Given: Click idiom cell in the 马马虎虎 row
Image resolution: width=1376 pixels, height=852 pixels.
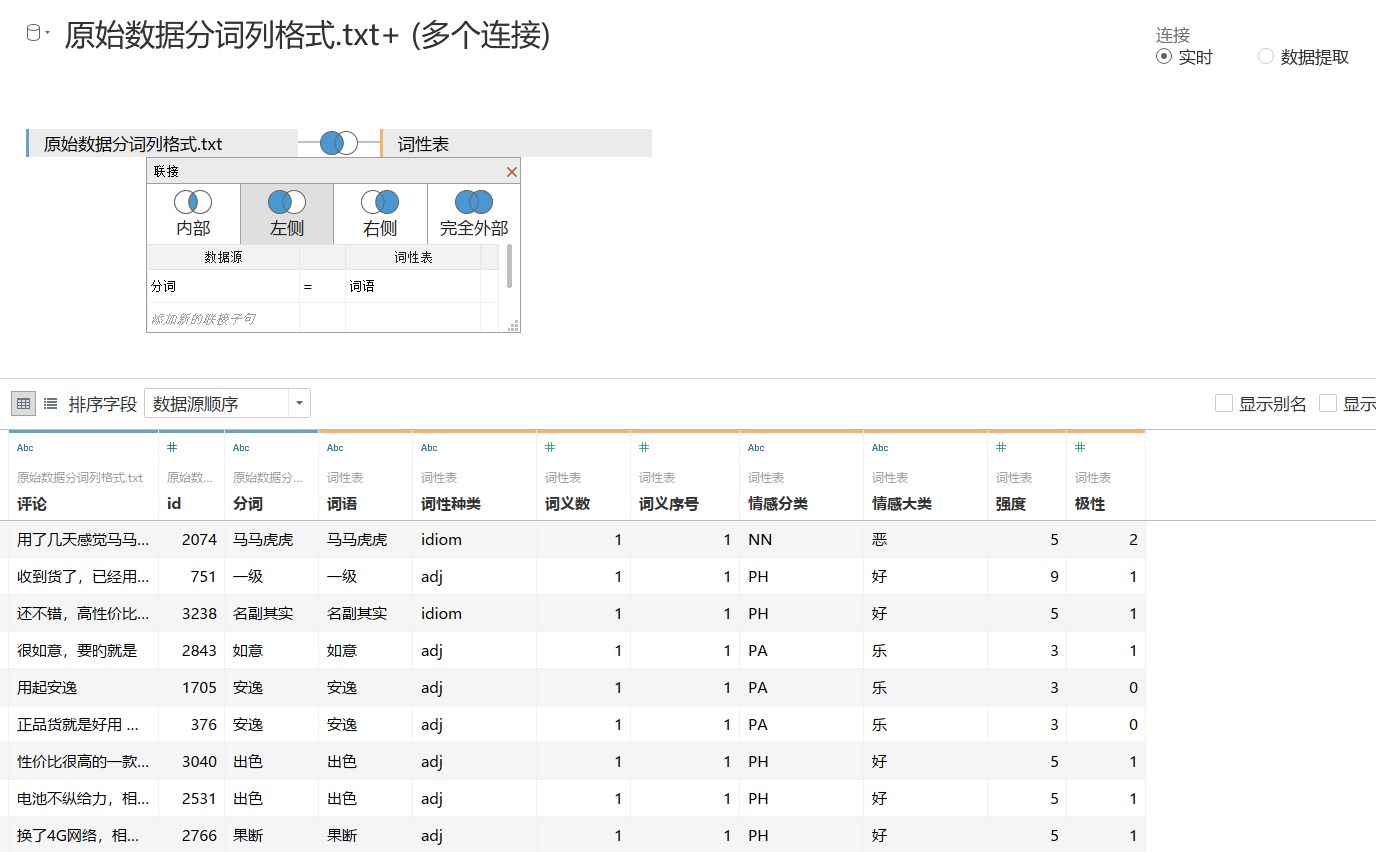Looking at the screenshot, I should [x=475, y=539].
